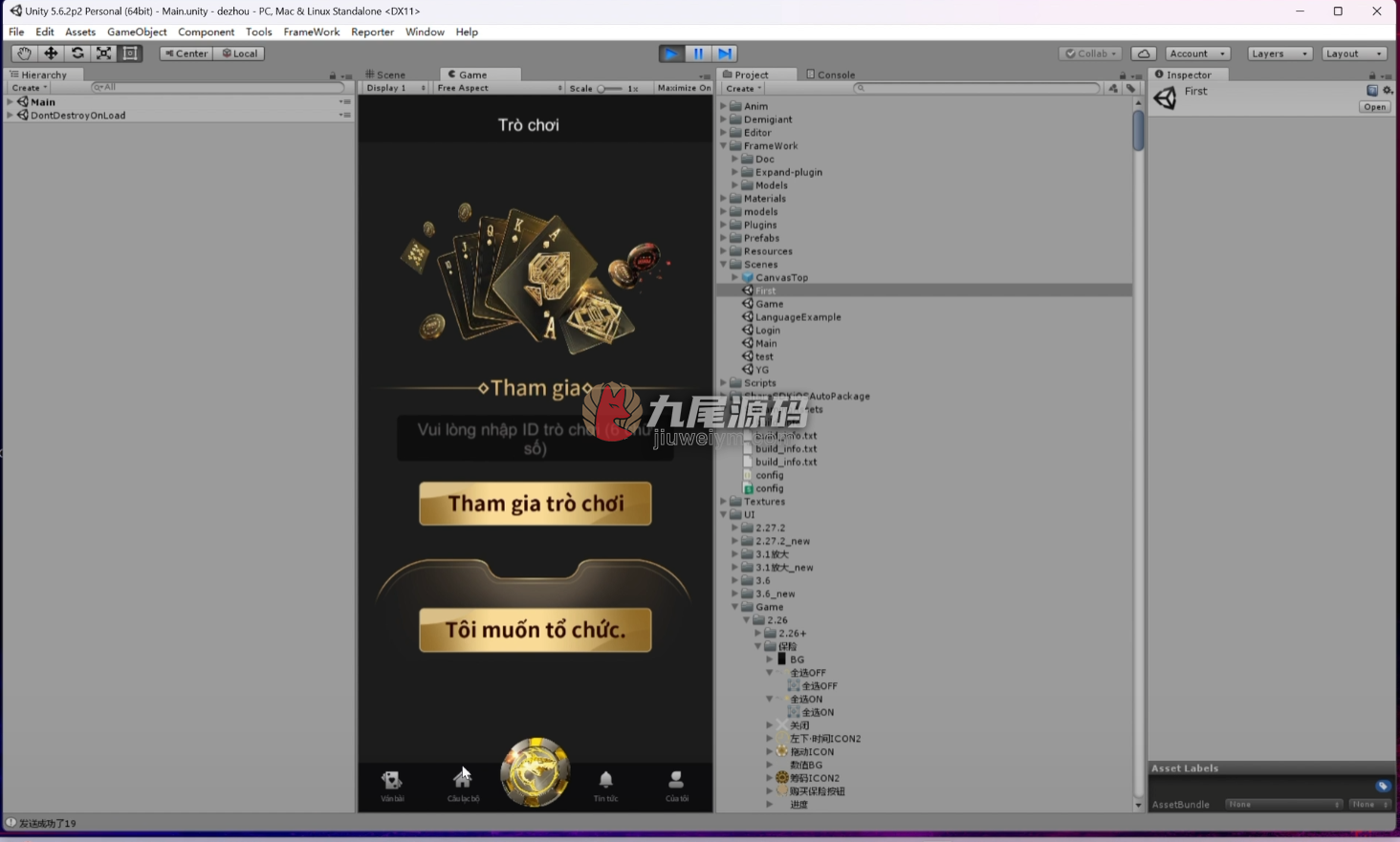Open the GameObject menu
The image size is (1400, 842).
[x=137, y=32]
